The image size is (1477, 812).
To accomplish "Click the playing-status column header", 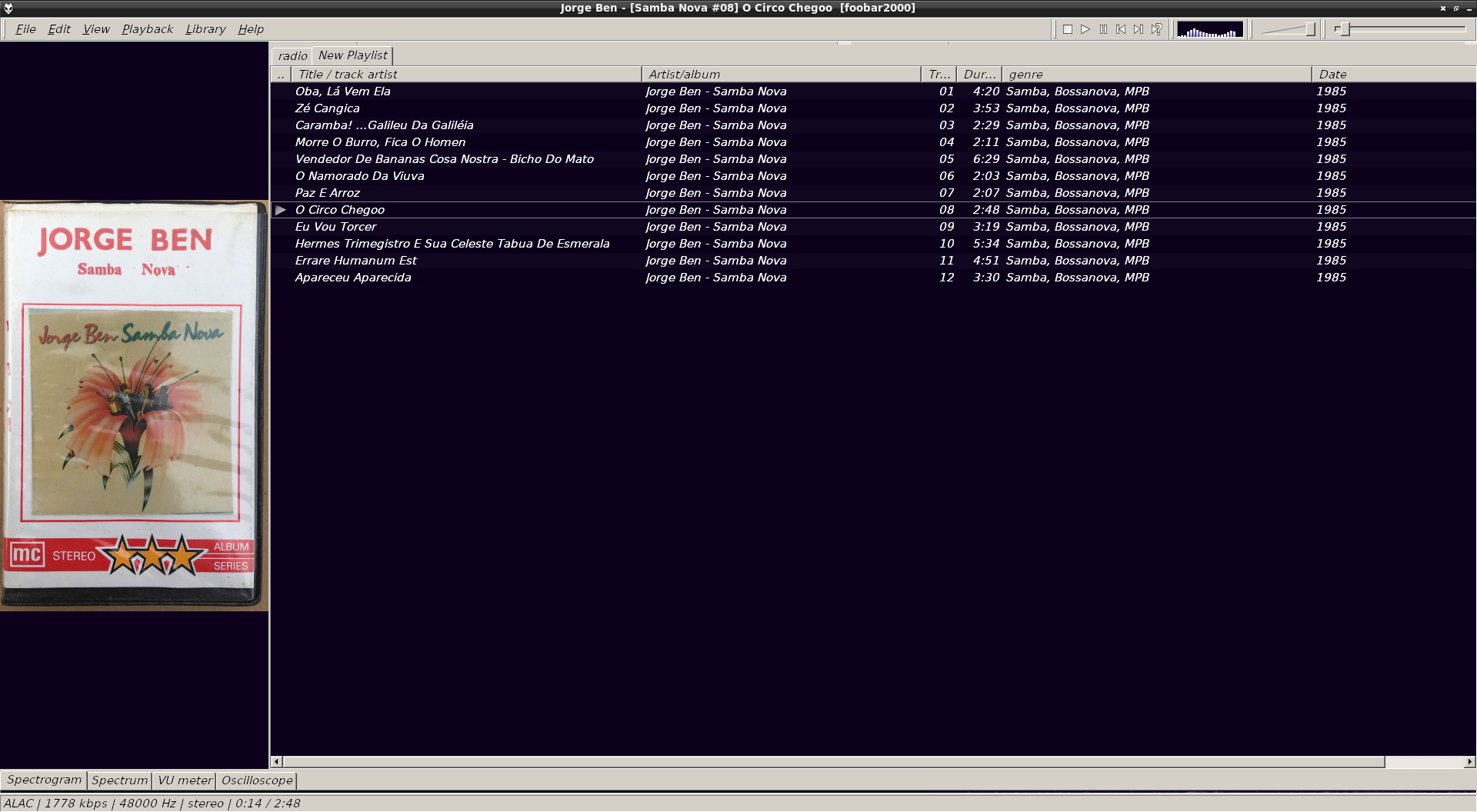I will [x=281, y=75].
